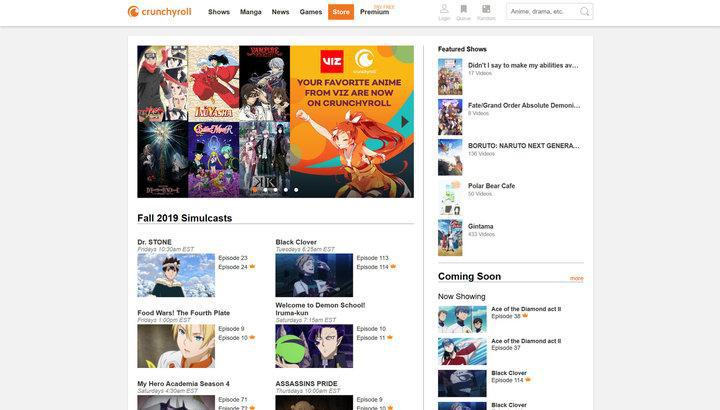
Task: Open the Login user icon
Action: [x=444, y=11]
